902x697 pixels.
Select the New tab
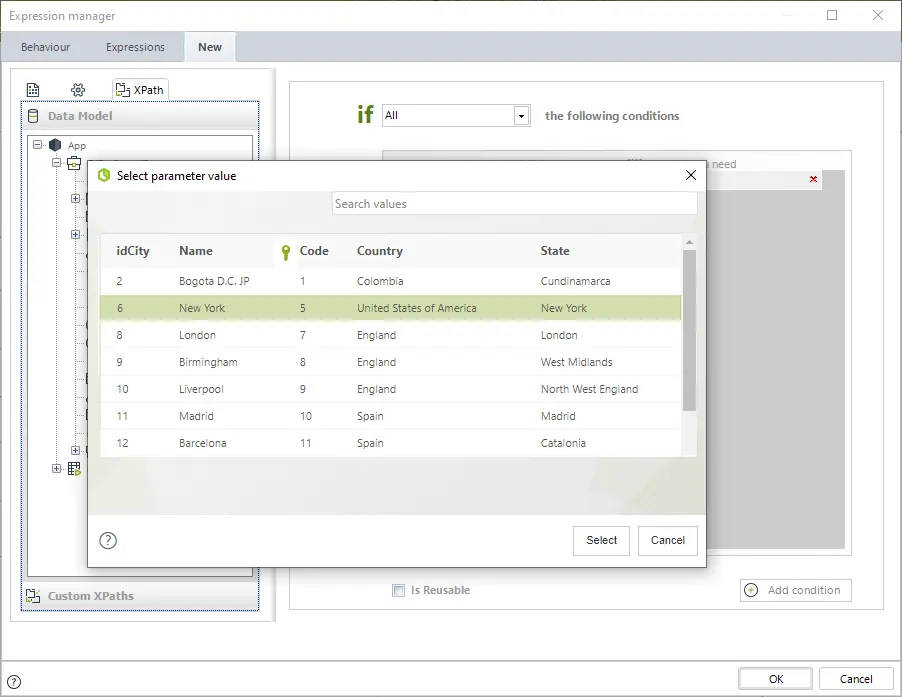point(210,47)
